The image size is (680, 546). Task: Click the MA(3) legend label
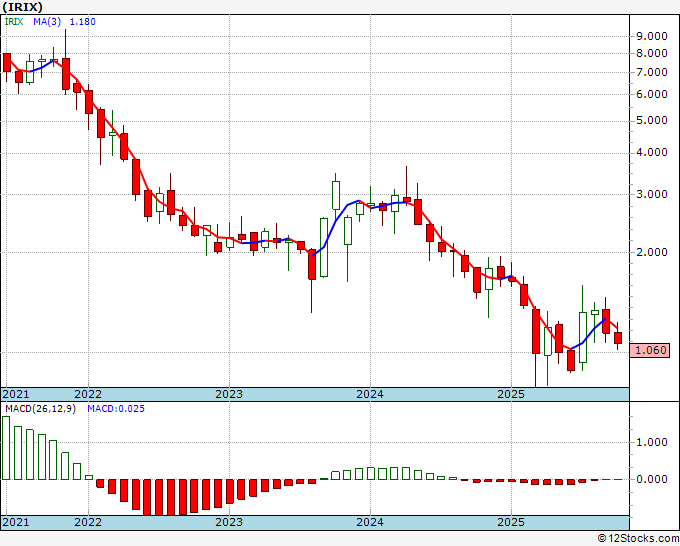[47, 22]
